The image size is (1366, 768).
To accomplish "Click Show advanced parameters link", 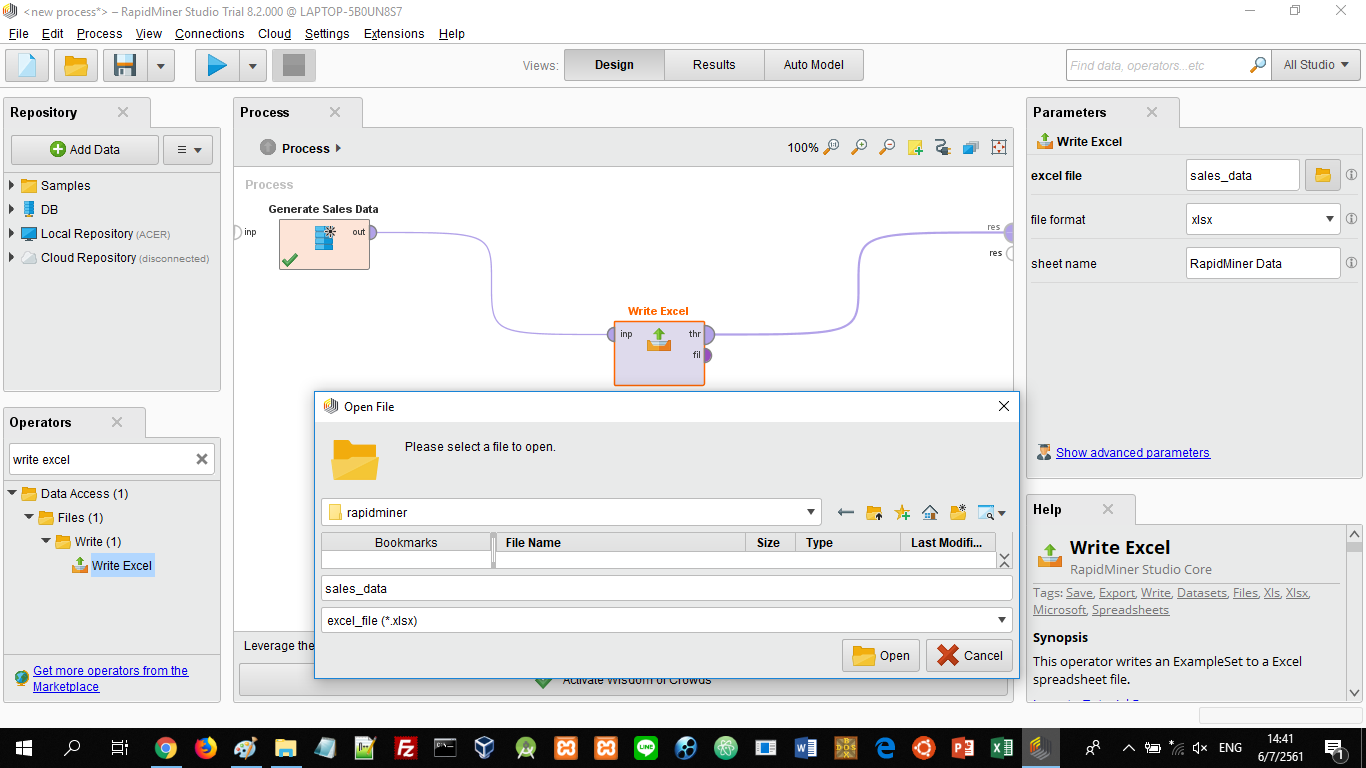I will coord(1132,452).
